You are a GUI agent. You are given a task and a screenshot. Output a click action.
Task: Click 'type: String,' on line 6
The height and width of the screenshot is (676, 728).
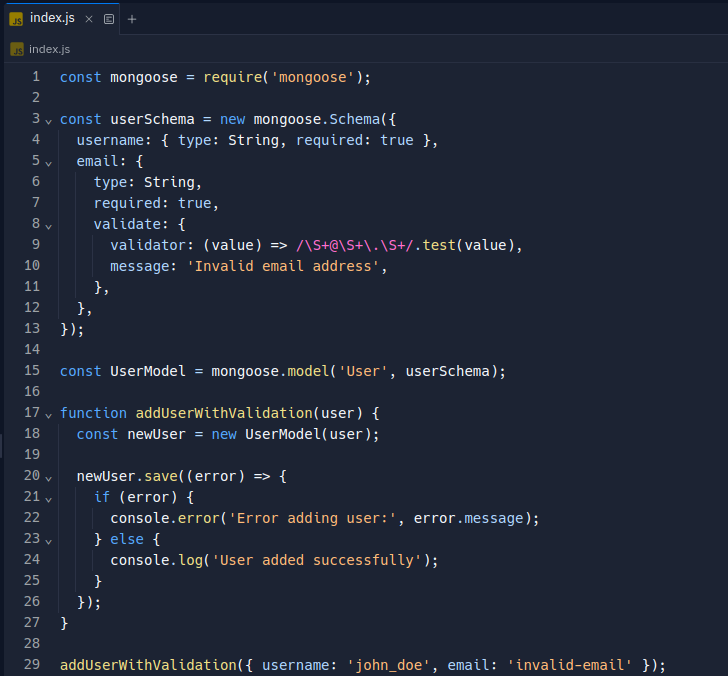tap(148, 182)
